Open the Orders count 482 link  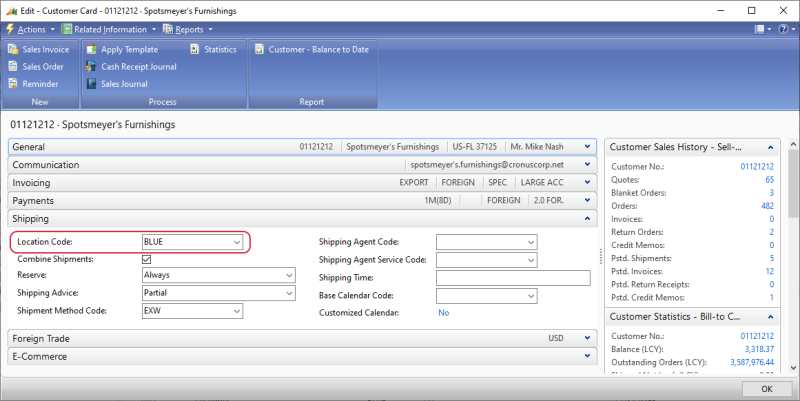[x=767, y=206]
